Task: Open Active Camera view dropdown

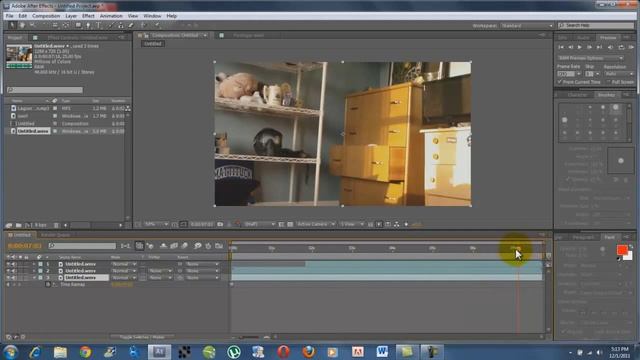Action: coord(316,224)
